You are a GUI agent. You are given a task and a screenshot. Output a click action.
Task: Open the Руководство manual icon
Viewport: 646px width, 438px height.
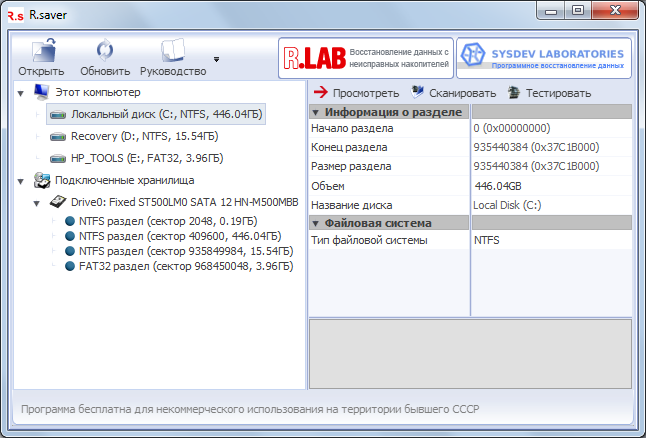173,51
